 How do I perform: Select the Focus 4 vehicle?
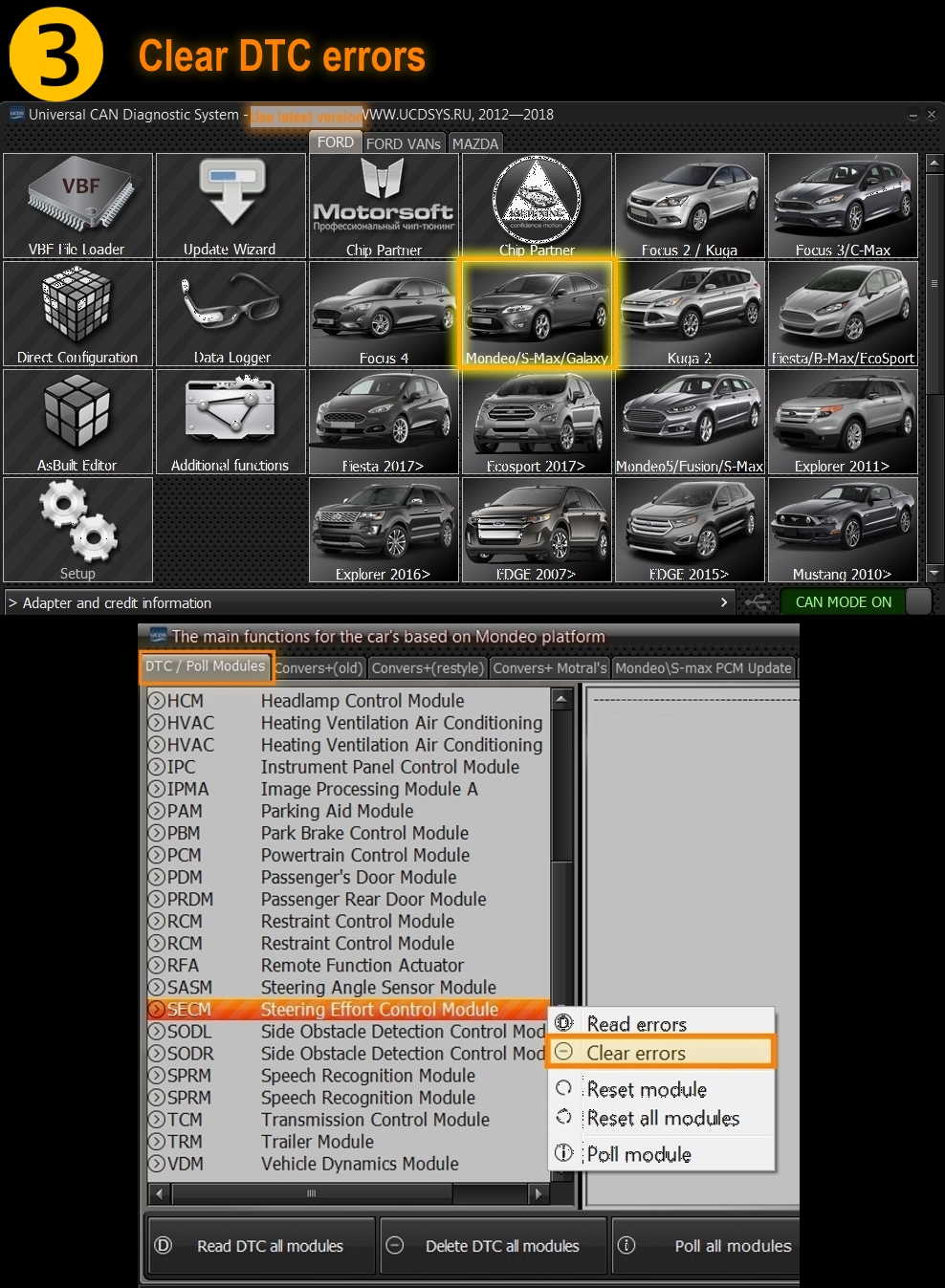[x=384, y=314]
